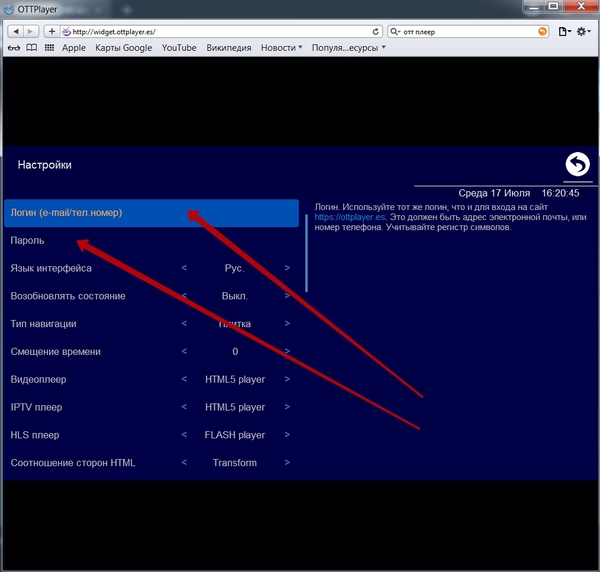Reload the page using the refresh icon
The width and height of the screenshot is (600, 572).
(x=374, y=31)
